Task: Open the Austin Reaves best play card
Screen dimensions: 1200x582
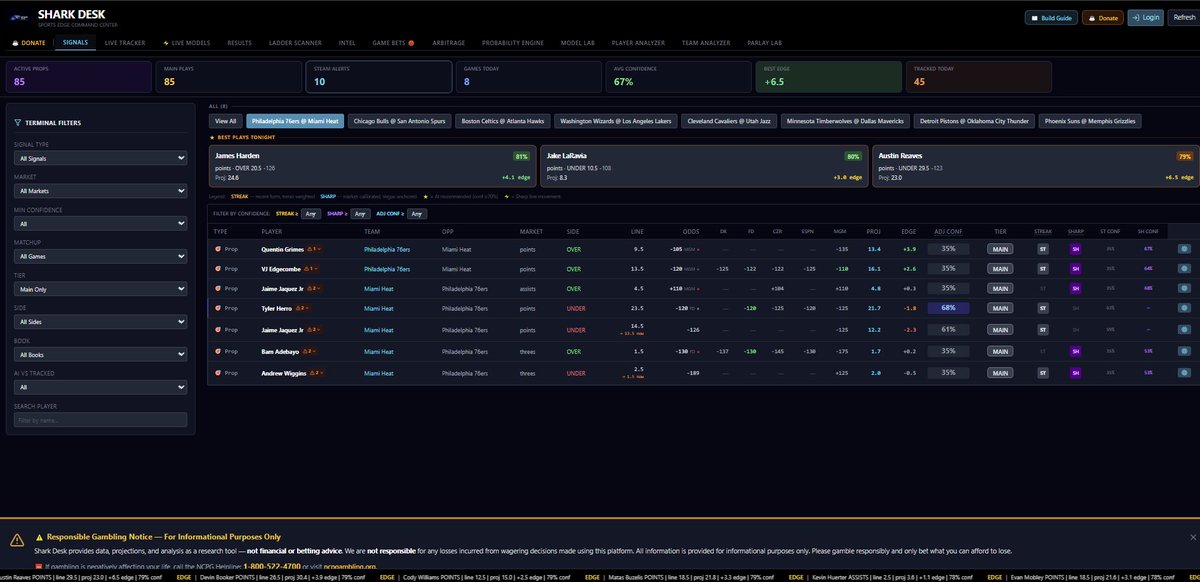Action: 1035,166
